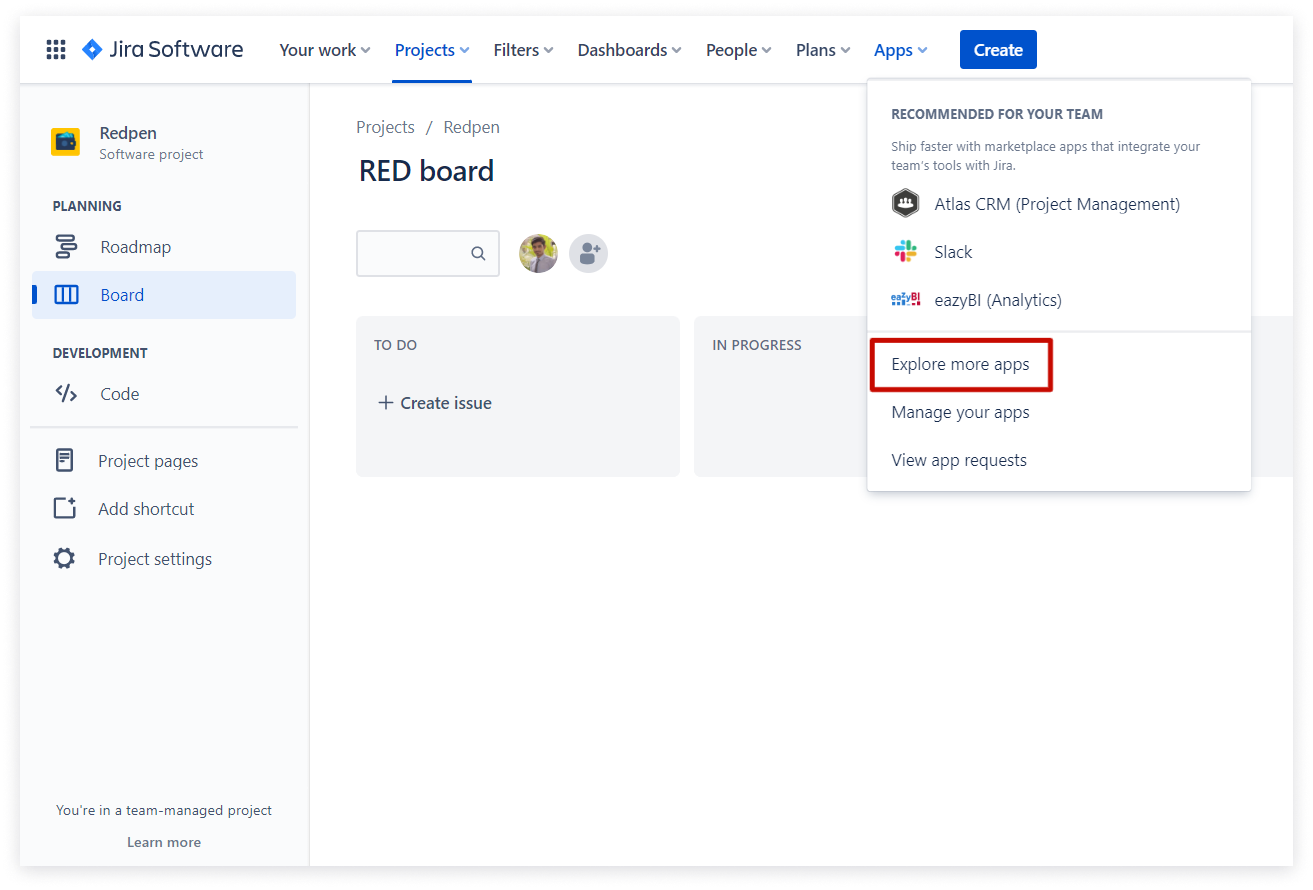Click the Code brackets icon
1313x890 pixels.
click(x=66, y=394)
